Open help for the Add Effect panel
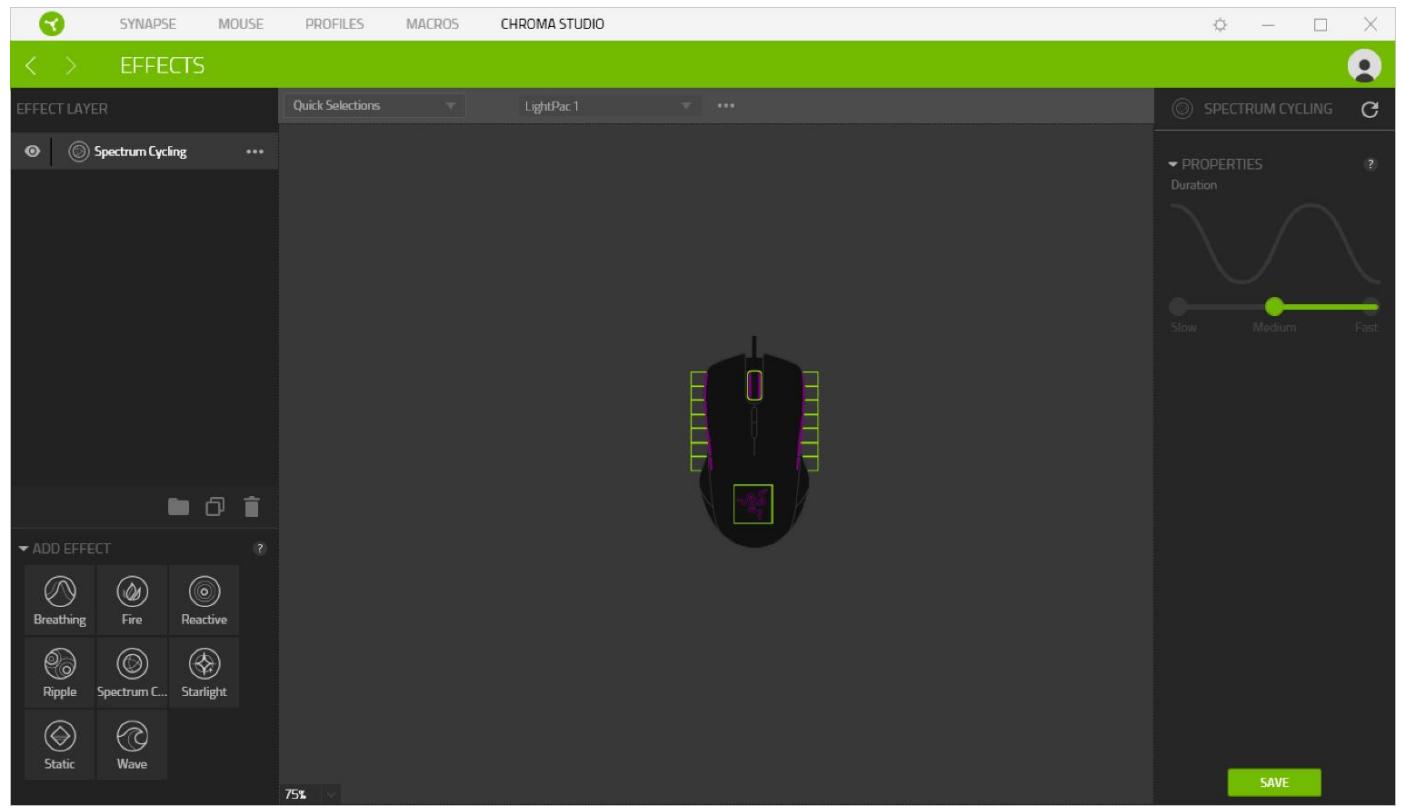The height and width of the screenshot is (809, 1403). [x=260, y=549]
